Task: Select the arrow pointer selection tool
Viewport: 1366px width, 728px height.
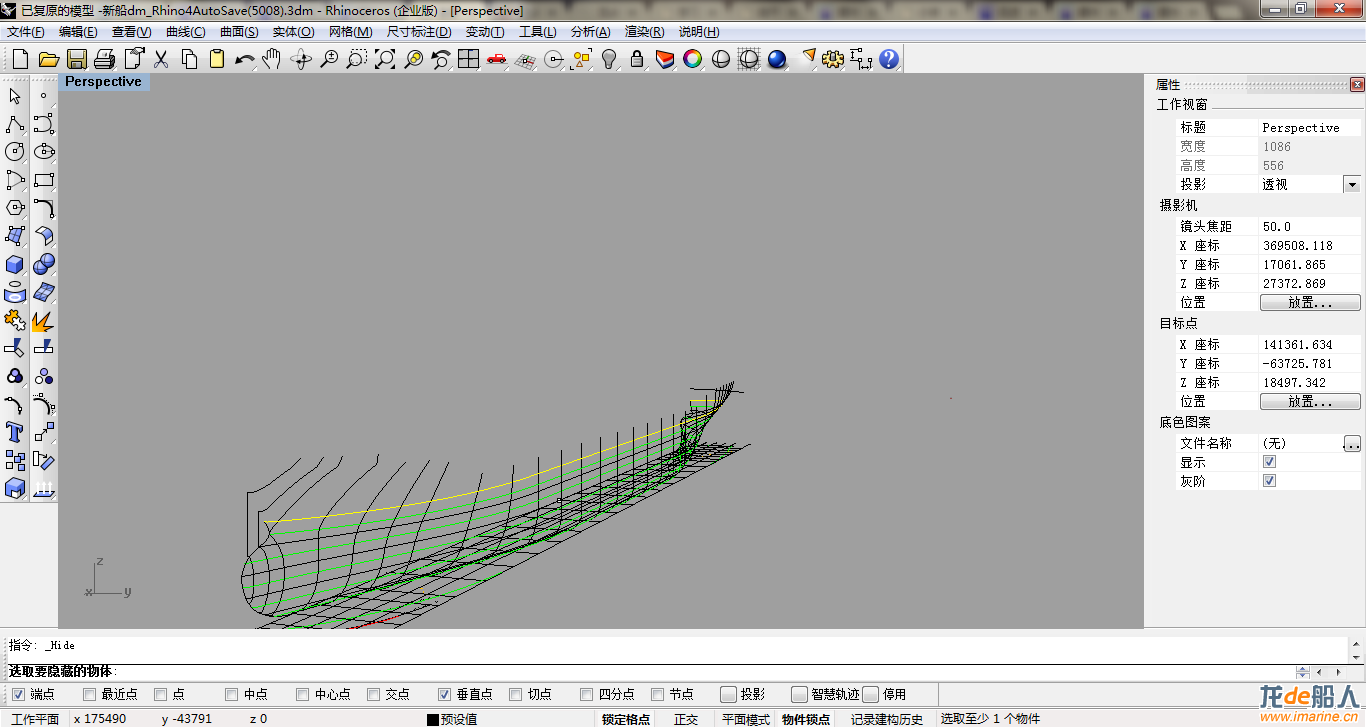Action: click(x=15, y=96)
